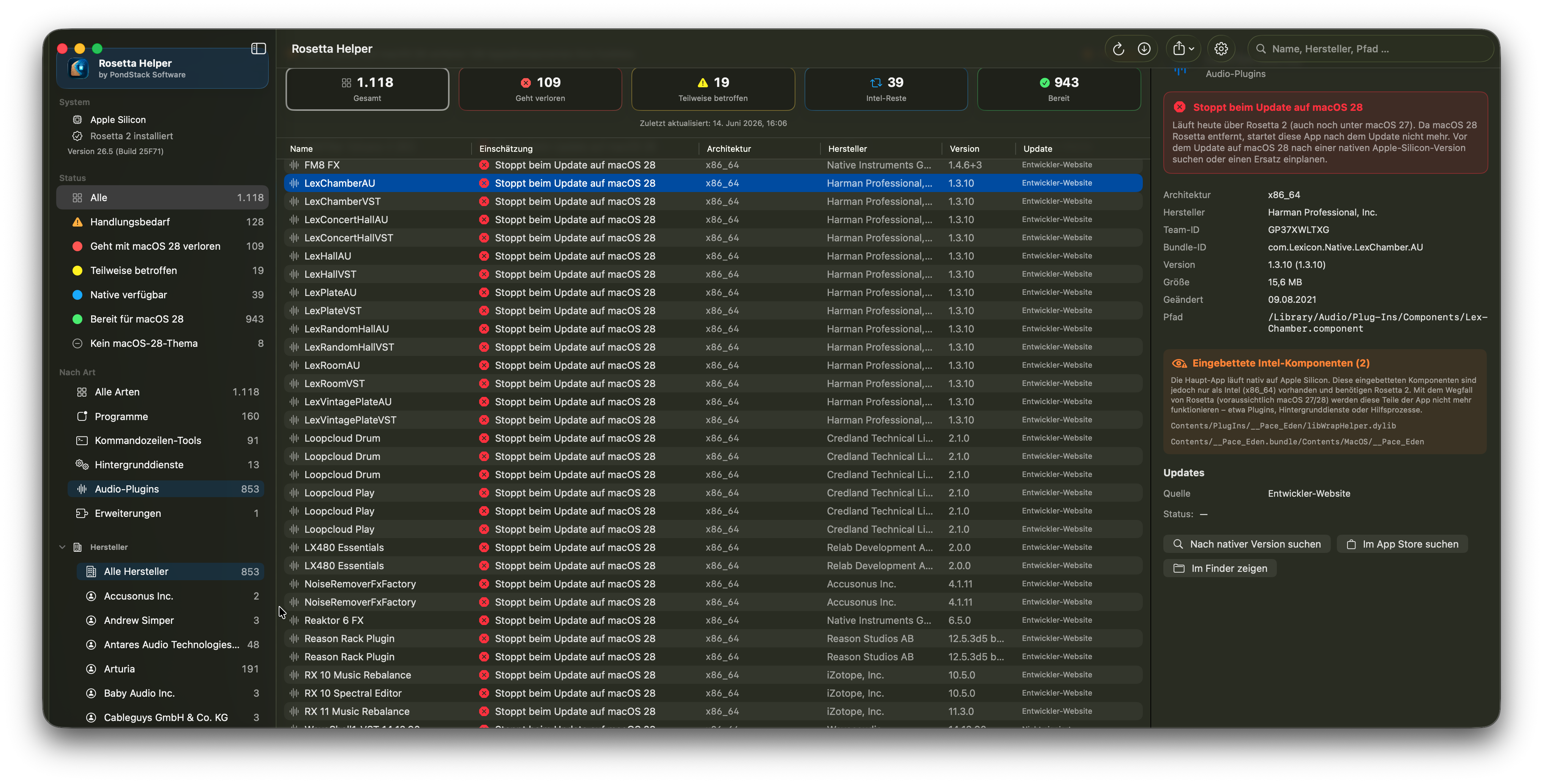Select the Intel-Reste 39 card
This screenshot has height=784, width=1543.
click(x=886, y=89)
